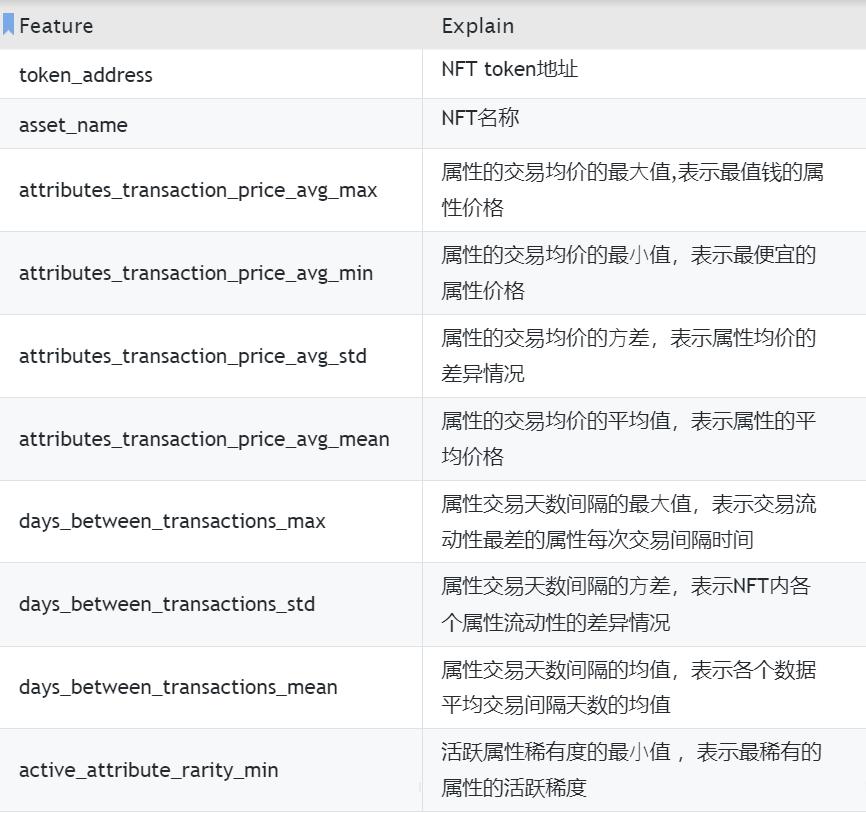Click the "NFT名称" explanation cell

[480, 118]
